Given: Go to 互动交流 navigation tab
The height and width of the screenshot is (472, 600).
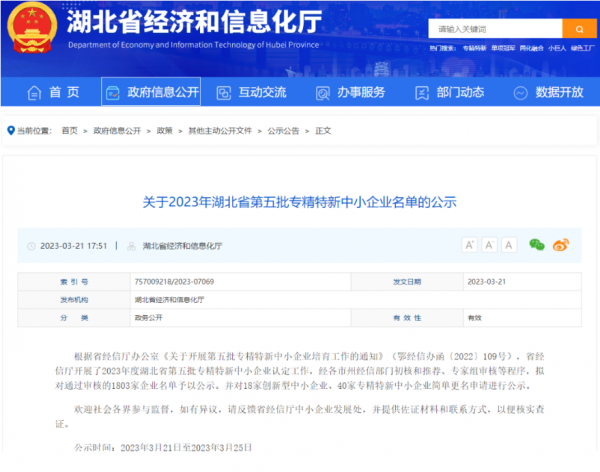Looking at the screenshot, I should 252,92.
